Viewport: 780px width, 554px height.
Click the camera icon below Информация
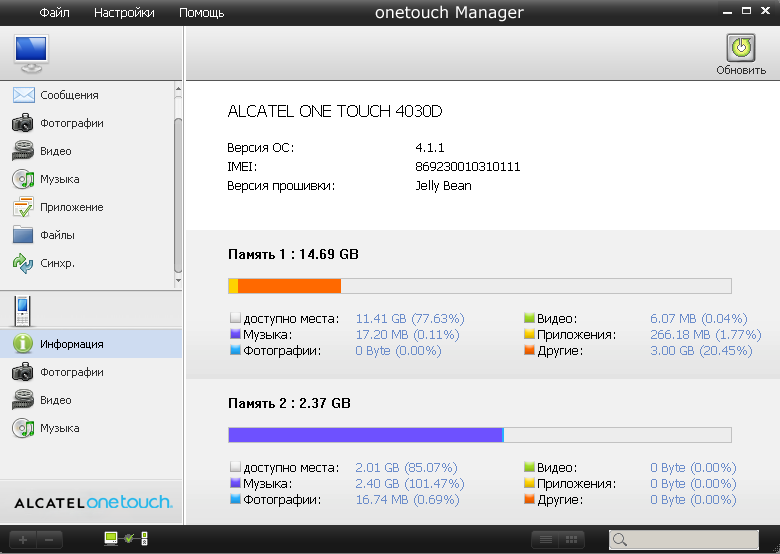(x=22, y=372)
